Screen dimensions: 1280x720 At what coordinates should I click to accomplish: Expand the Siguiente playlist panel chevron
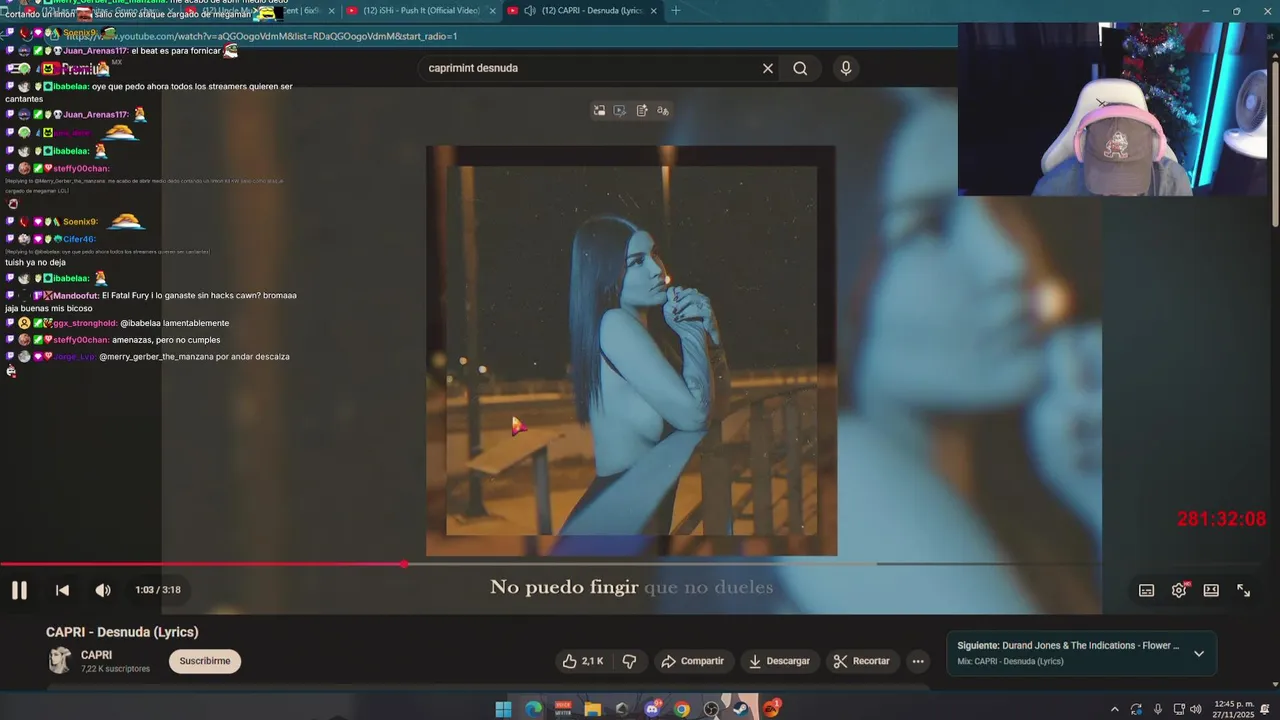[x=1199, y=654]
